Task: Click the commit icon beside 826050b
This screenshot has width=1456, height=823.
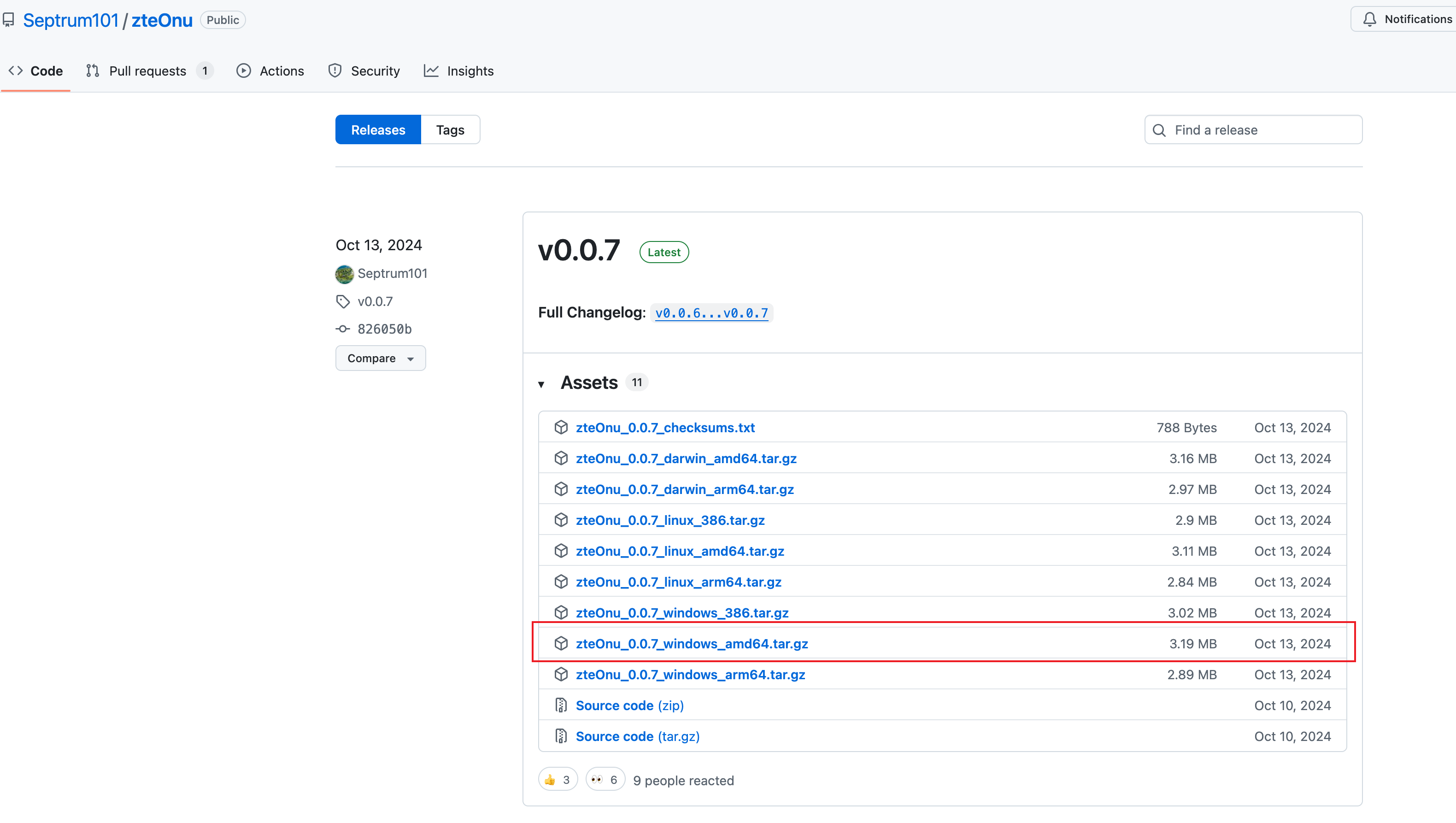Action: 343,329
